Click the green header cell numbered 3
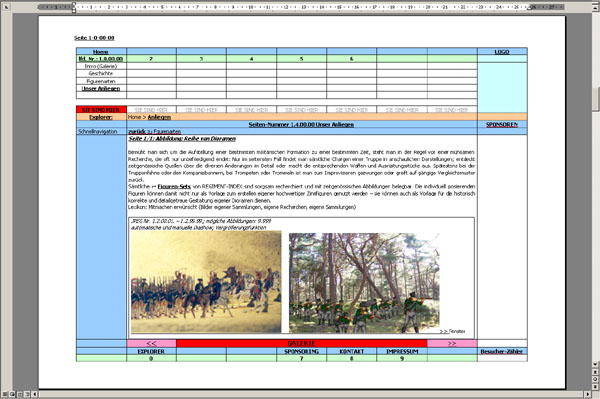This screenshot has width=600, height=399. [x=201, y=59]
